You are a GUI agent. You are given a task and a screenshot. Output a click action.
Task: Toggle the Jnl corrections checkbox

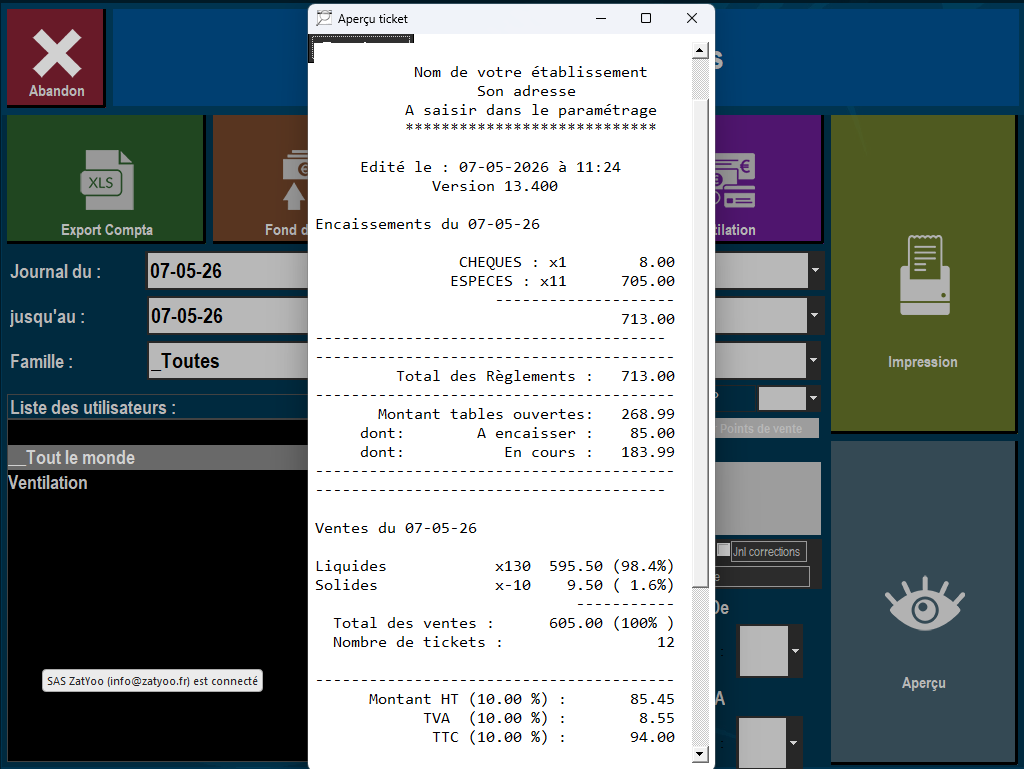pyautogui.click(x=724, y=550)
